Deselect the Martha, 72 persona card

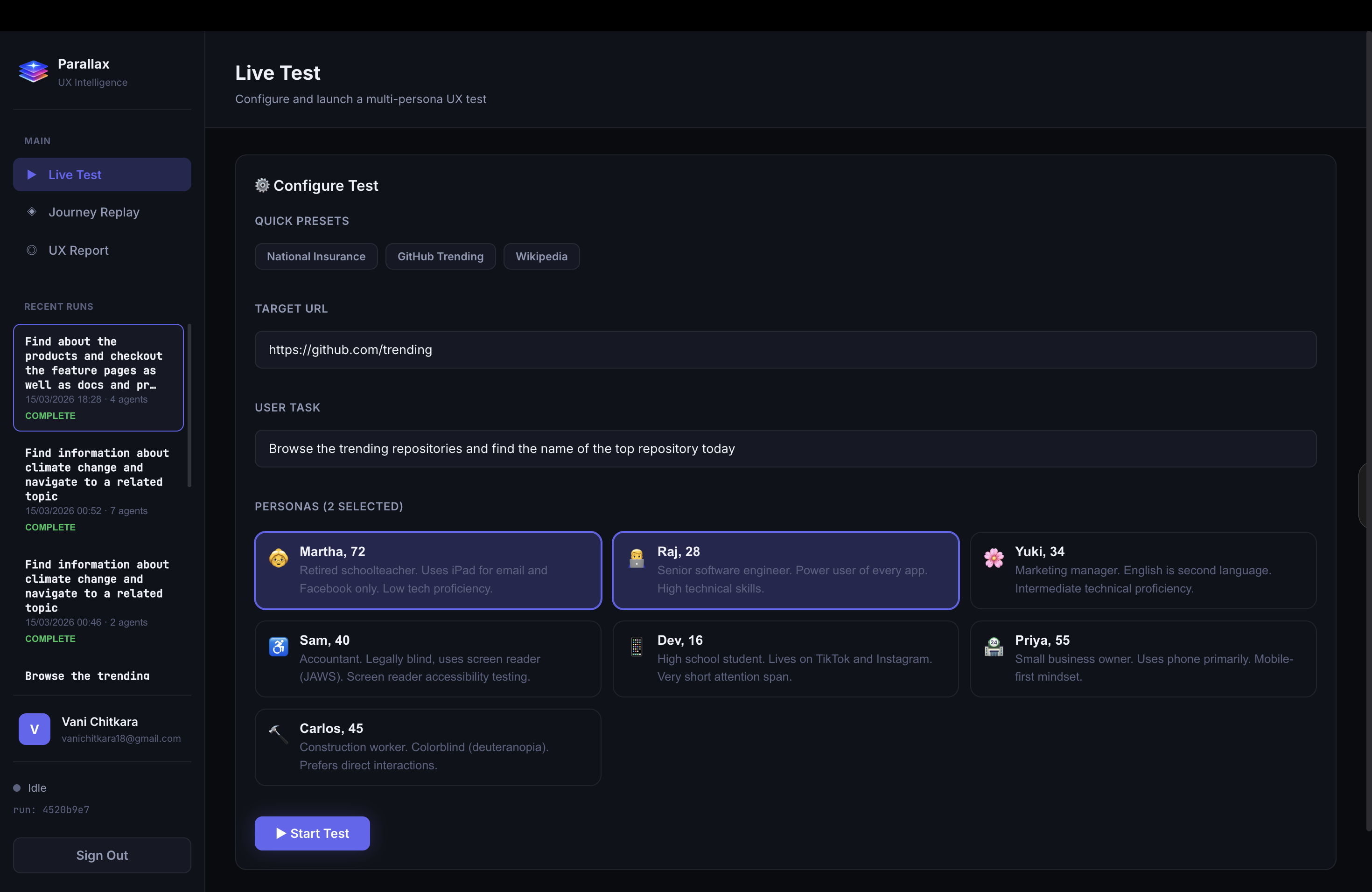point(428,570)
